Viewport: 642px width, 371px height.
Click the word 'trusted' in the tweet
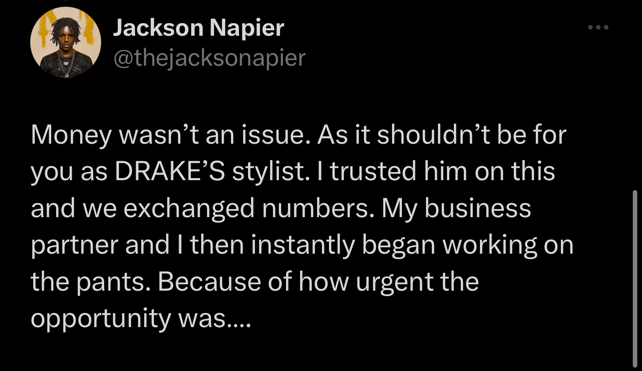tap(373, 171)
